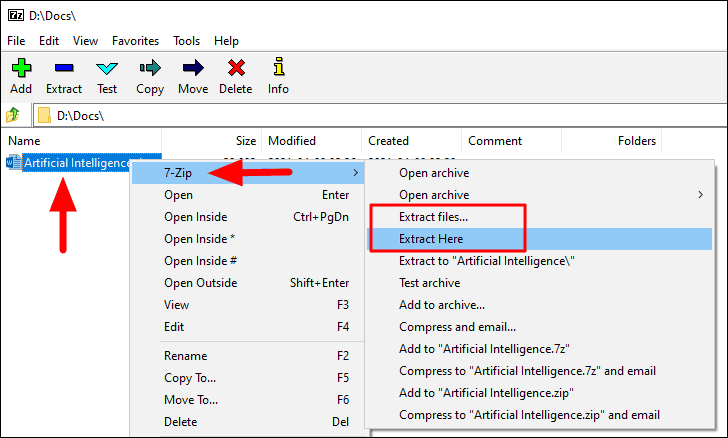The image size is (728, 438).
Task: Select Extract to "Artificial Intelligence\"
Action: point(540,261)
